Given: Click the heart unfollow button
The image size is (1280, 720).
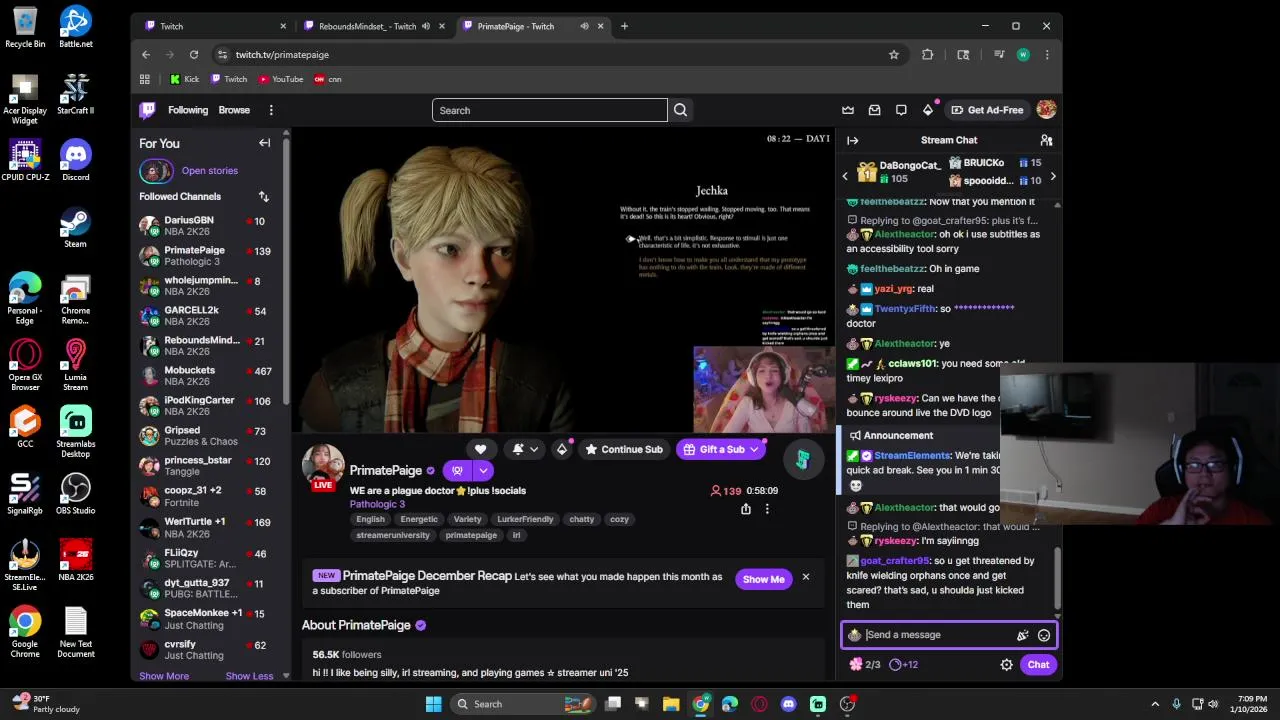Looking at the screenshot, I should [480, 450].
